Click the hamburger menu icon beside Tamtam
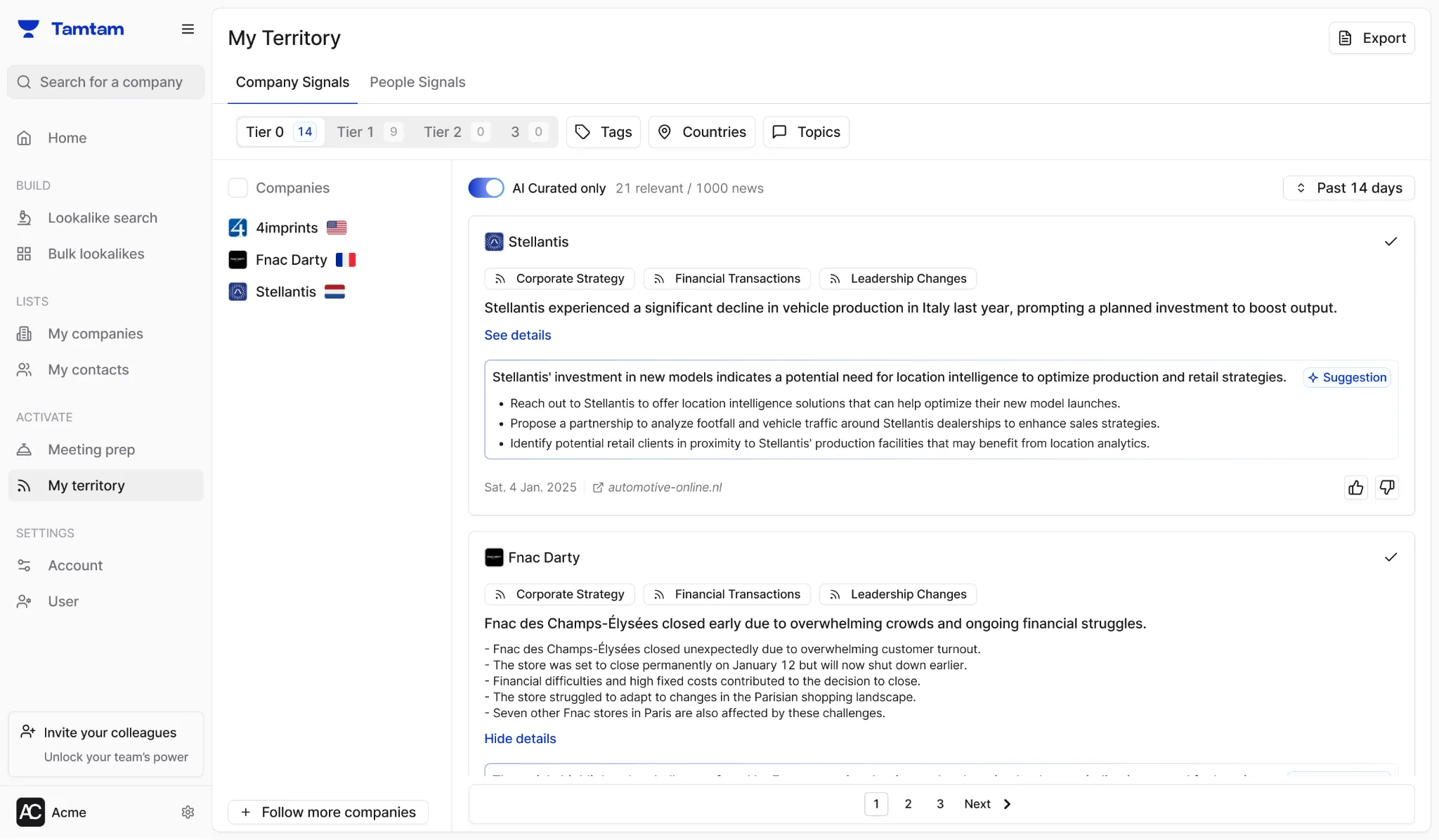 click(188, 29)
